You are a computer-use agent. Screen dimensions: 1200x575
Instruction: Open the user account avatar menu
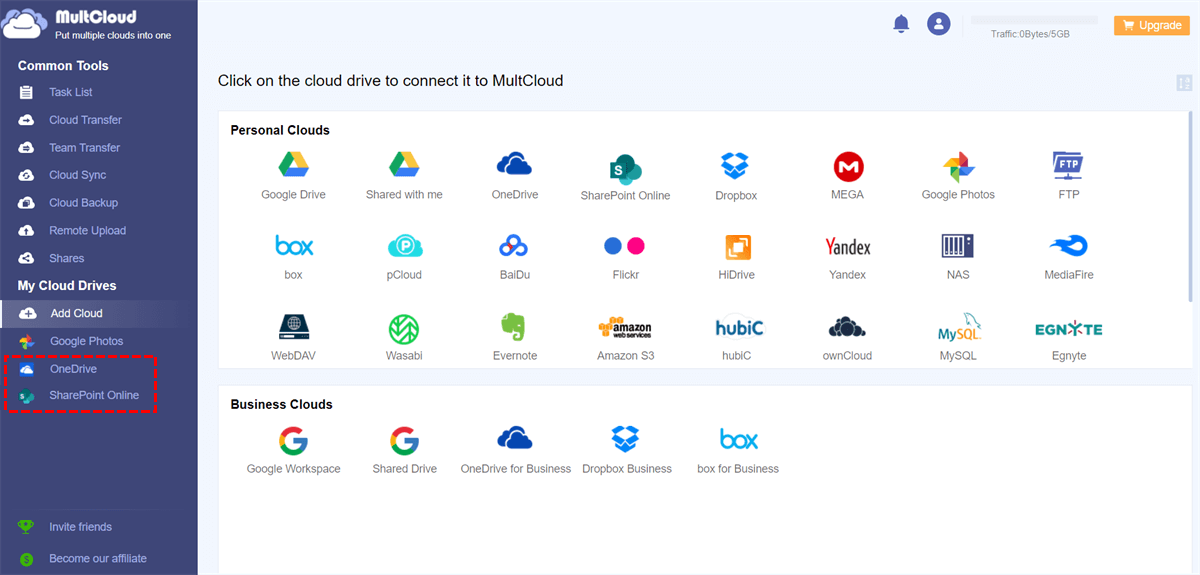click(x=938, y=24)
